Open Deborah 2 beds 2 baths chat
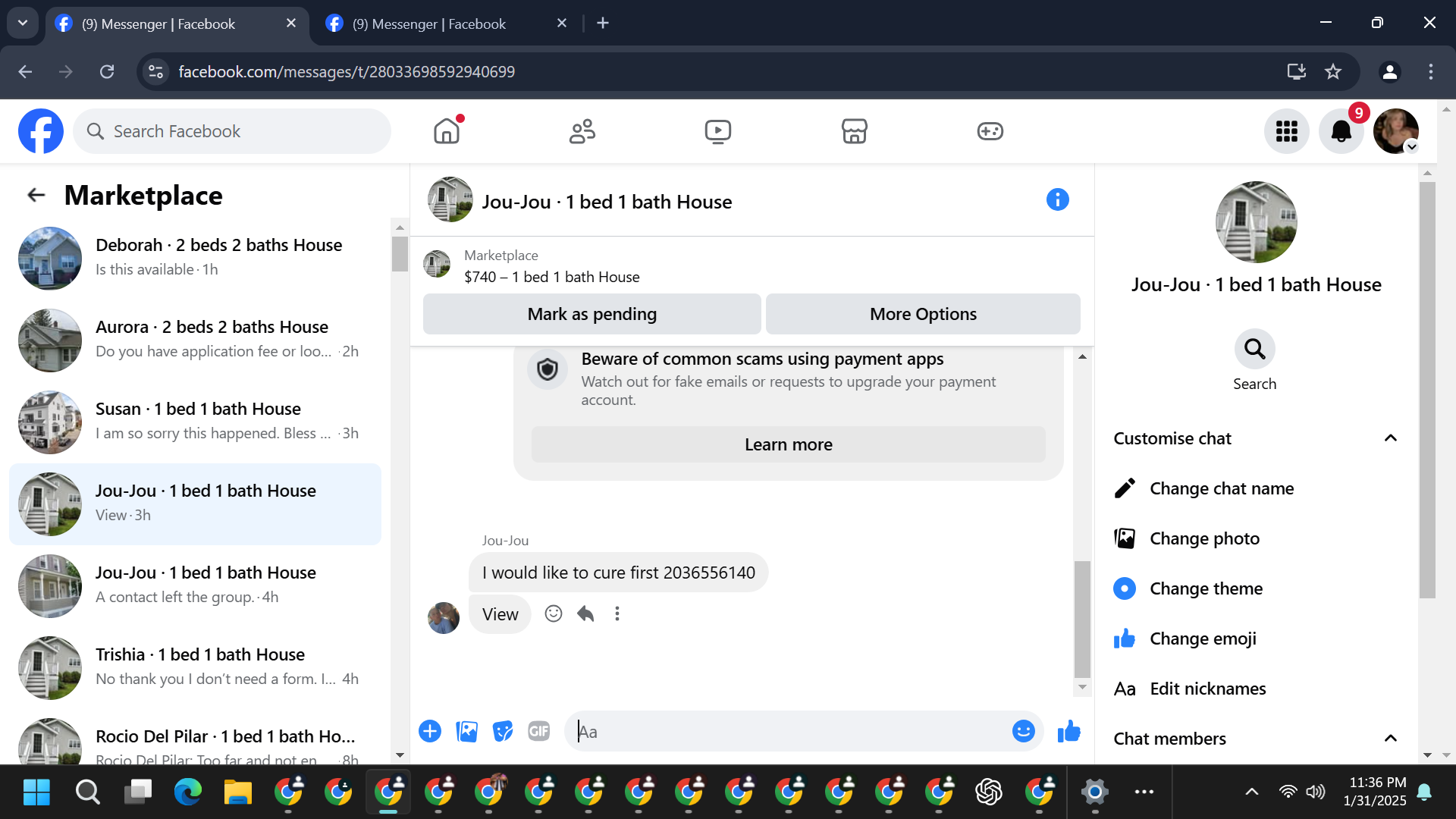Screen dimensions: 1456x819 [x=196, y=259]
